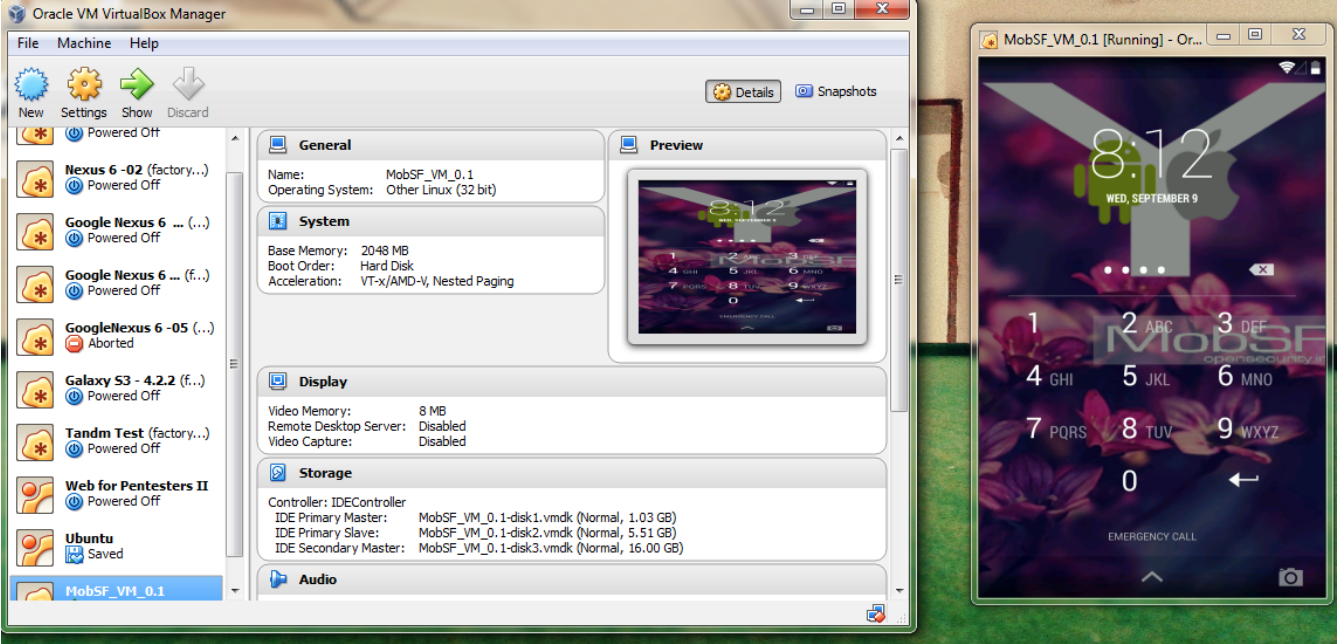Image resolution: width=1340 pixels, height=644 pixels.
Task: Open the Machine menu
Action: point(84,43)
